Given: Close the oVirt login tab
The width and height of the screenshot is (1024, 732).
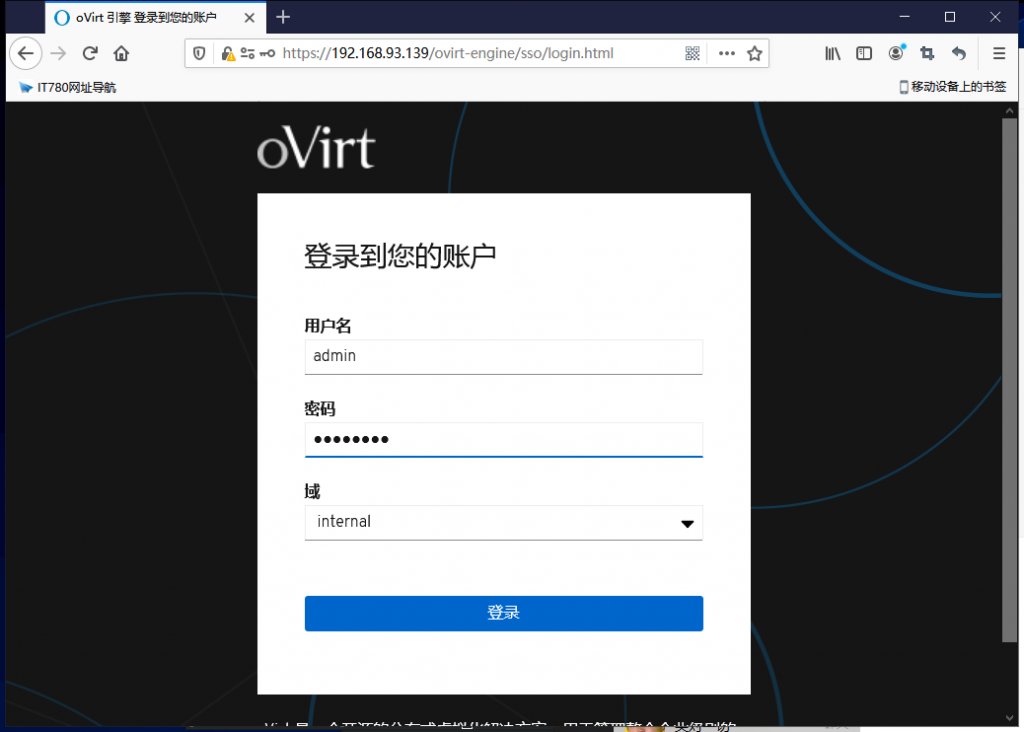Looking at the screenshot, I should click(x=249, y=18).
